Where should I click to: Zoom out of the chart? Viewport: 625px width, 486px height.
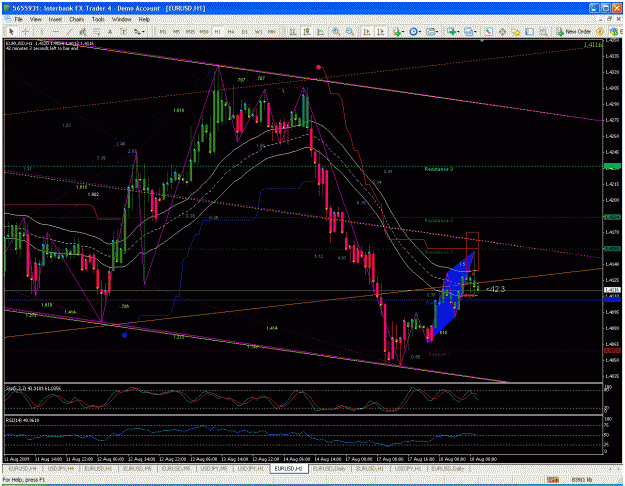350,31
